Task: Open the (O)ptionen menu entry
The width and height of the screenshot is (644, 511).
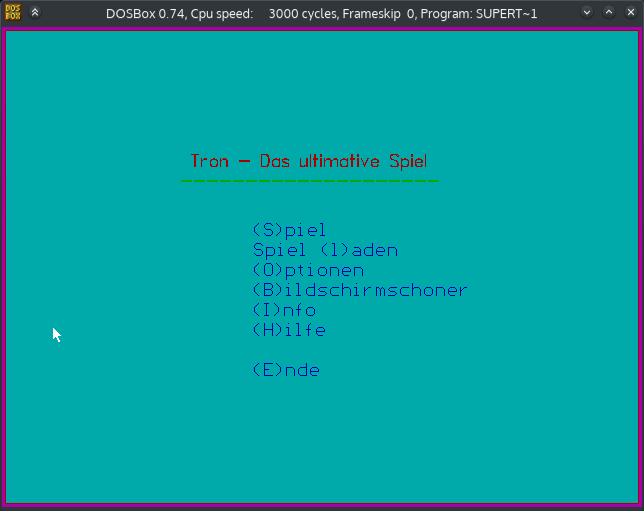Action: (x=308, y=270)
